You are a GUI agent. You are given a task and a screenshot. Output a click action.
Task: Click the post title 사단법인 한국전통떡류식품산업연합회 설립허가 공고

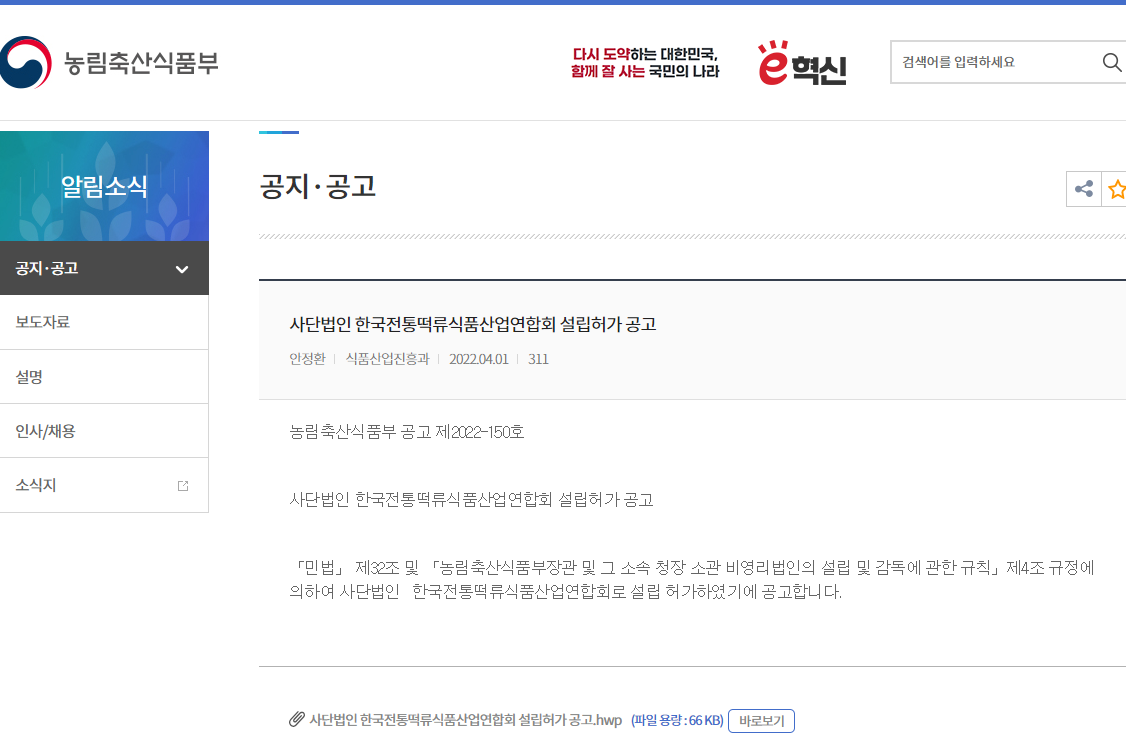pyautogui.click(x=473, y=325)
